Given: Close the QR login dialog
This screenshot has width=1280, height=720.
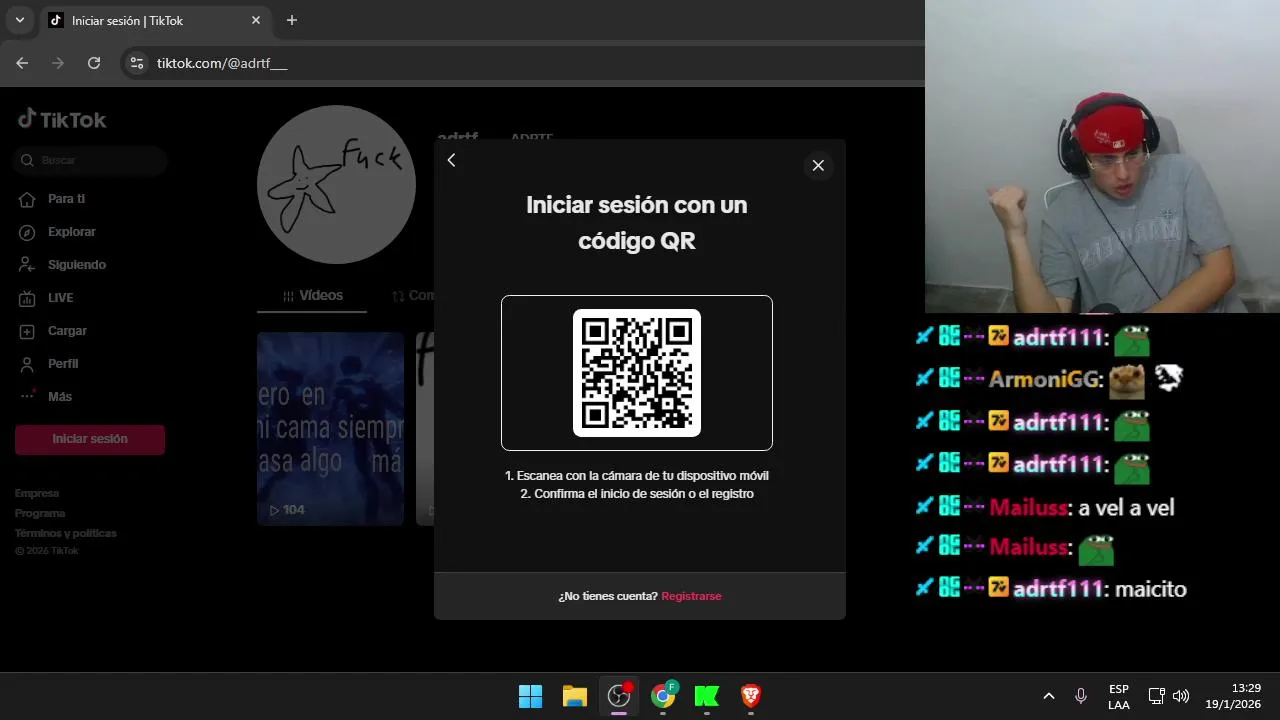Looking at the screenshot, I should [x=818, y=165].
